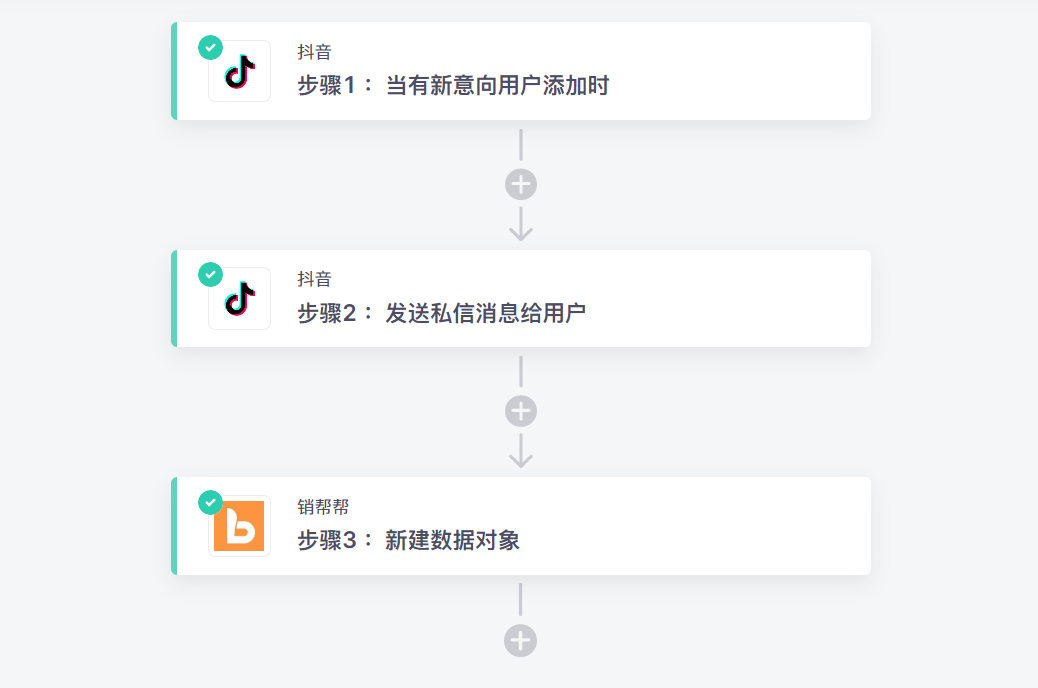This screenshot has width=1038, height=688.
Task: Click the TikTok icon in step 2
Action: (x=239, y=299)
